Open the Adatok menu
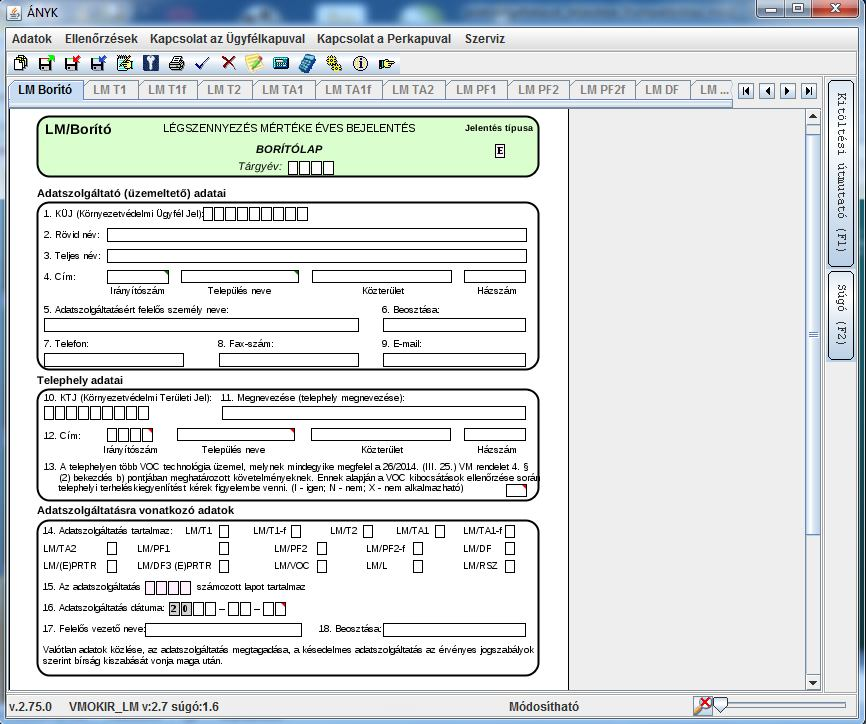The image size is (866, 724). point(32,39)
